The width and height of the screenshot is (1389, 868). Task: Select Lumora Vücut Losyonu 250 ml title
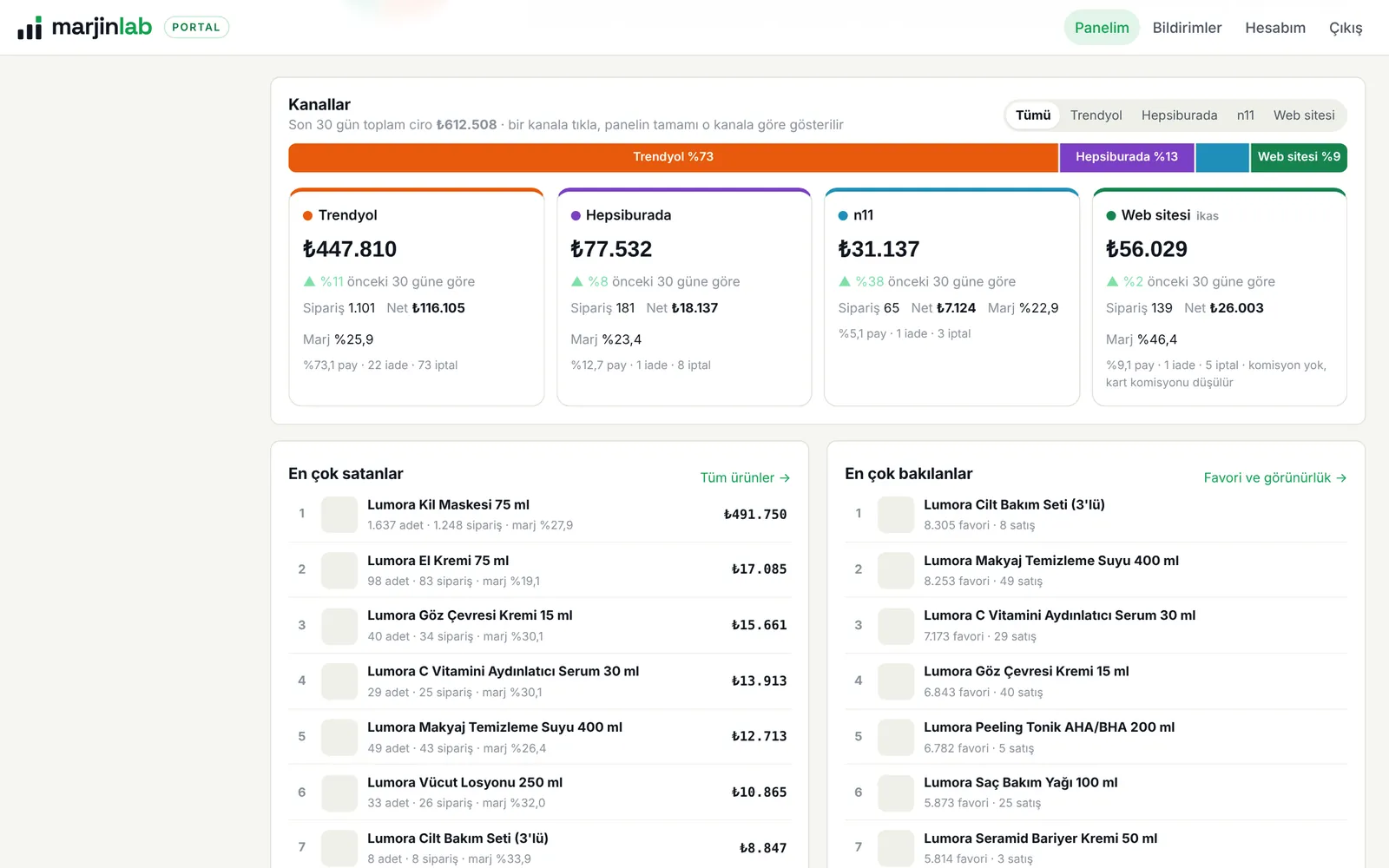pyautogui.click(x=464, y=783)
